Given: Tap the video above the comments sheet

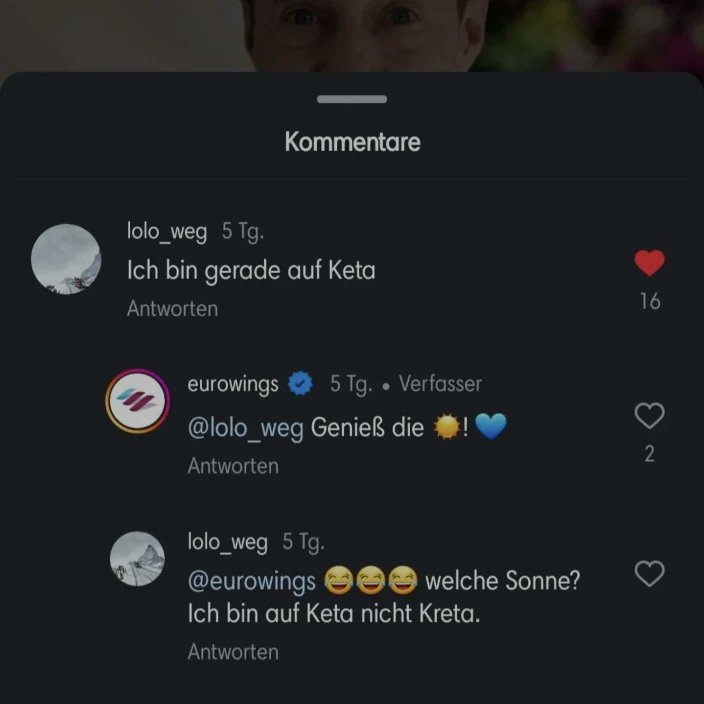Looking at the screenshot, I should click(352, 32).
